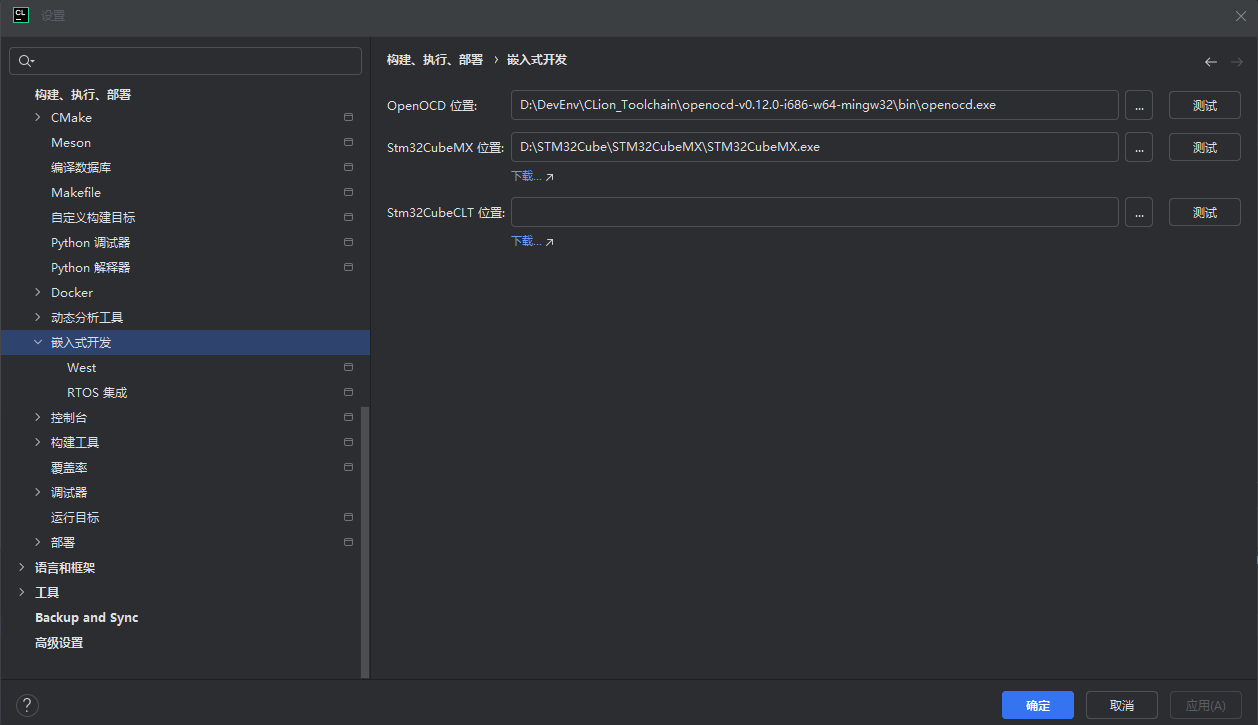Click the project-level icon beside 控制台
Viewport: 1258px width, 725px height.
[348, 417]
